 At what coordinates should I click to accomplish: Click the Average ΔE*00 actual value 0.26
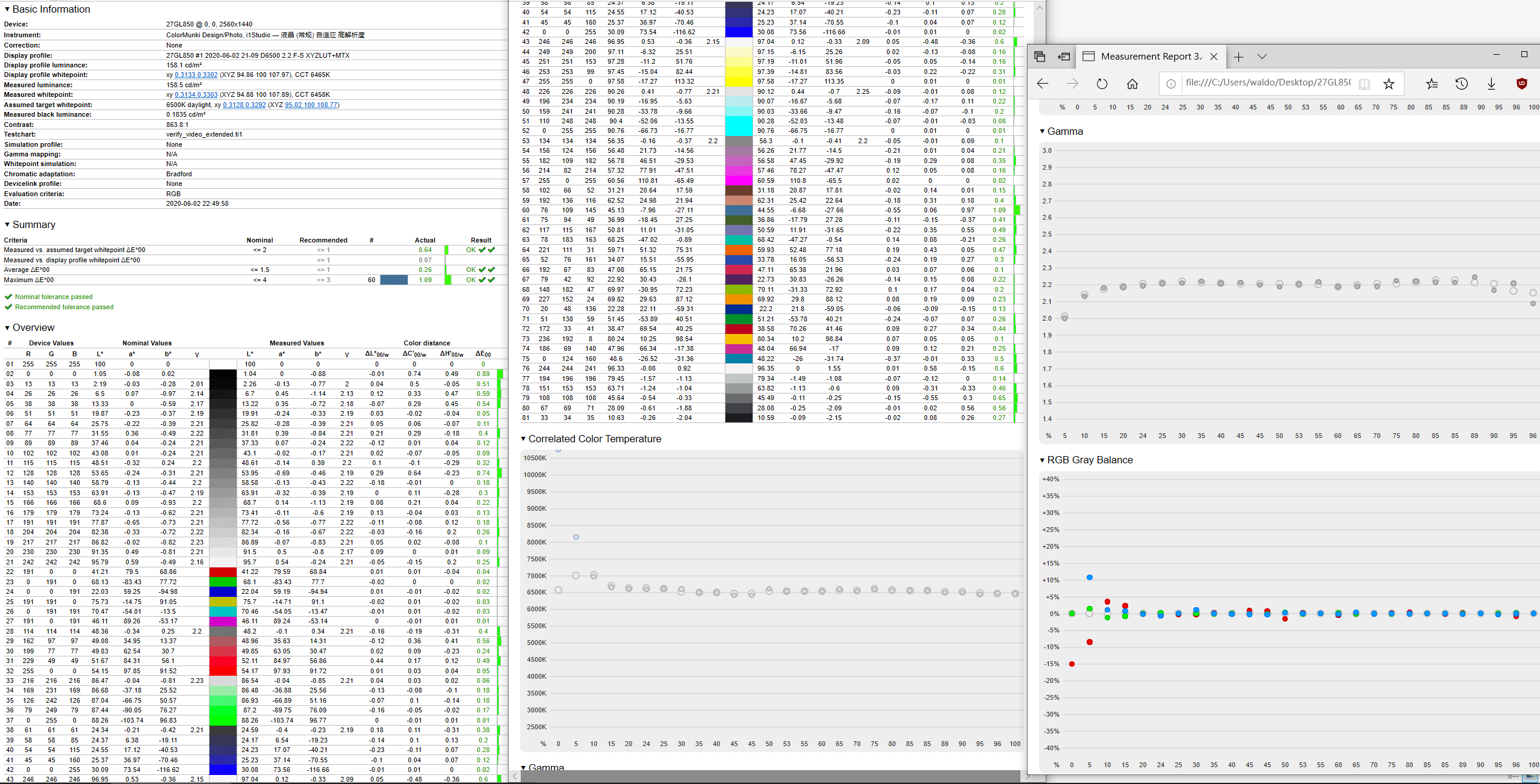click(425, 270)
